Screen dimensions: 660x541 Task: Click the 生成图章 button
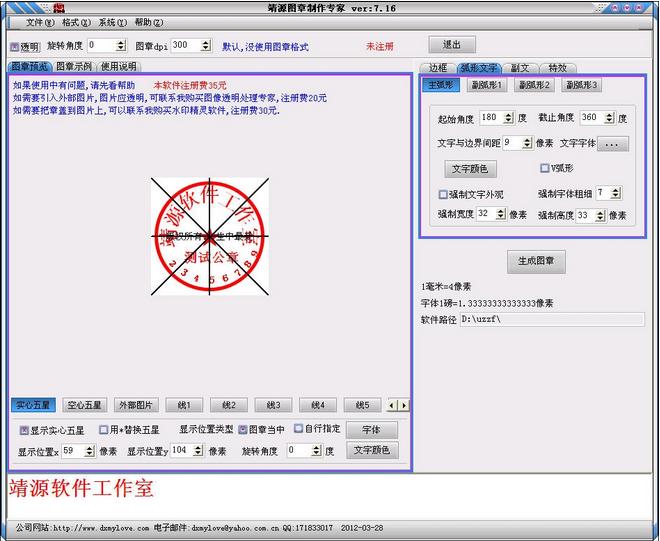coord(537,262)
